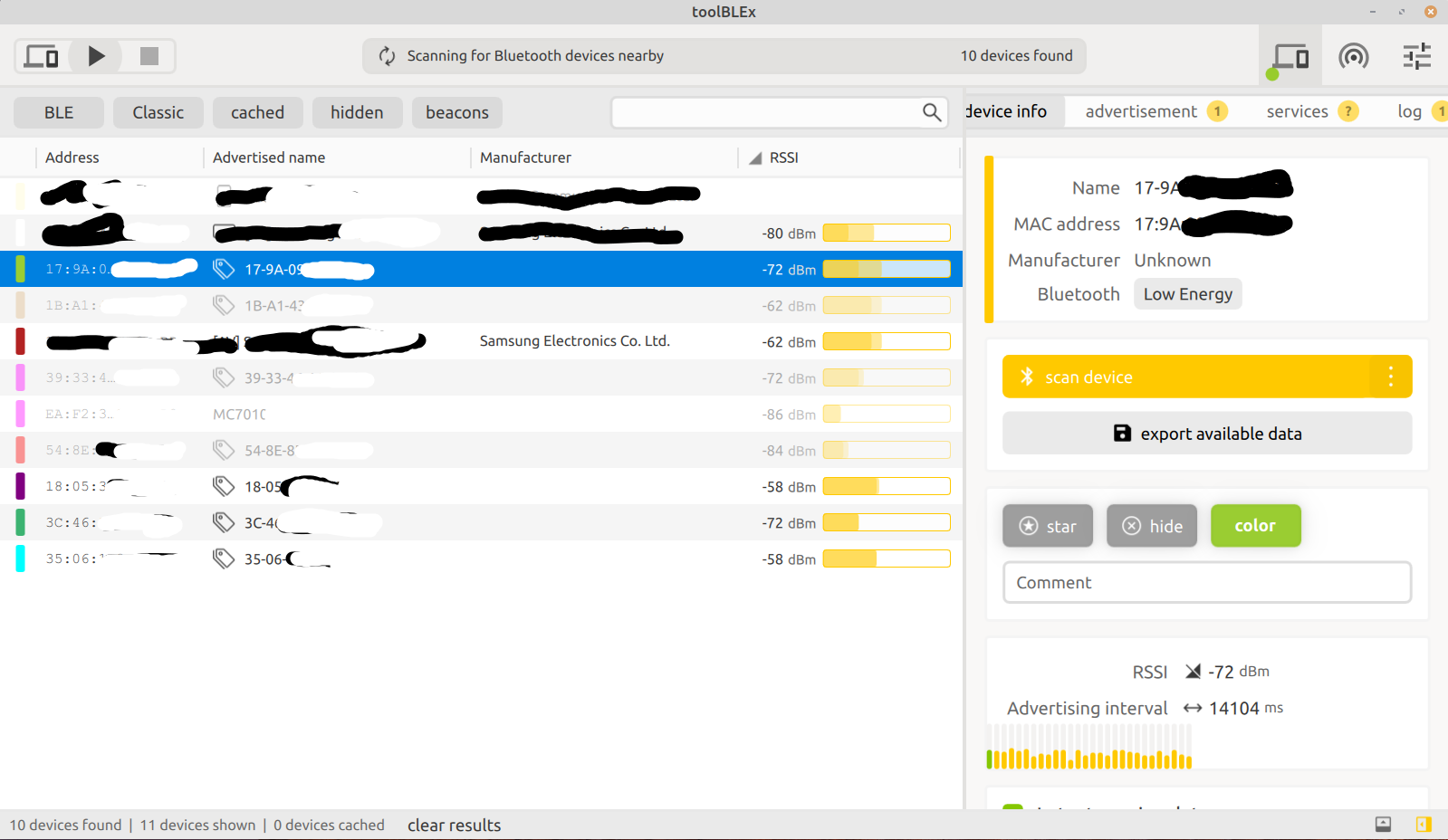Click the Low Energy Bluetooth label
1448x840 pixels.
tap(1188, 294)
